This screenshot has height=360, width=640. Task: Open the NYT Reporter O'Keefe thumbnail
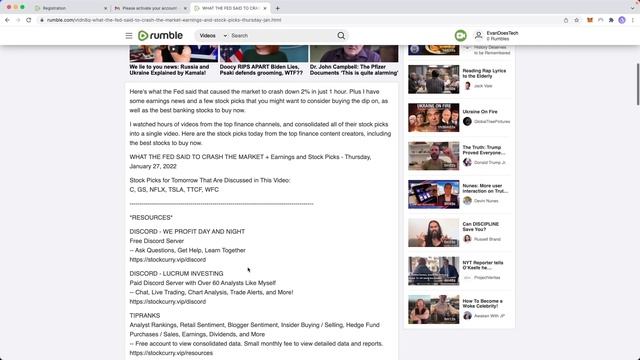[x=433, y=271]
